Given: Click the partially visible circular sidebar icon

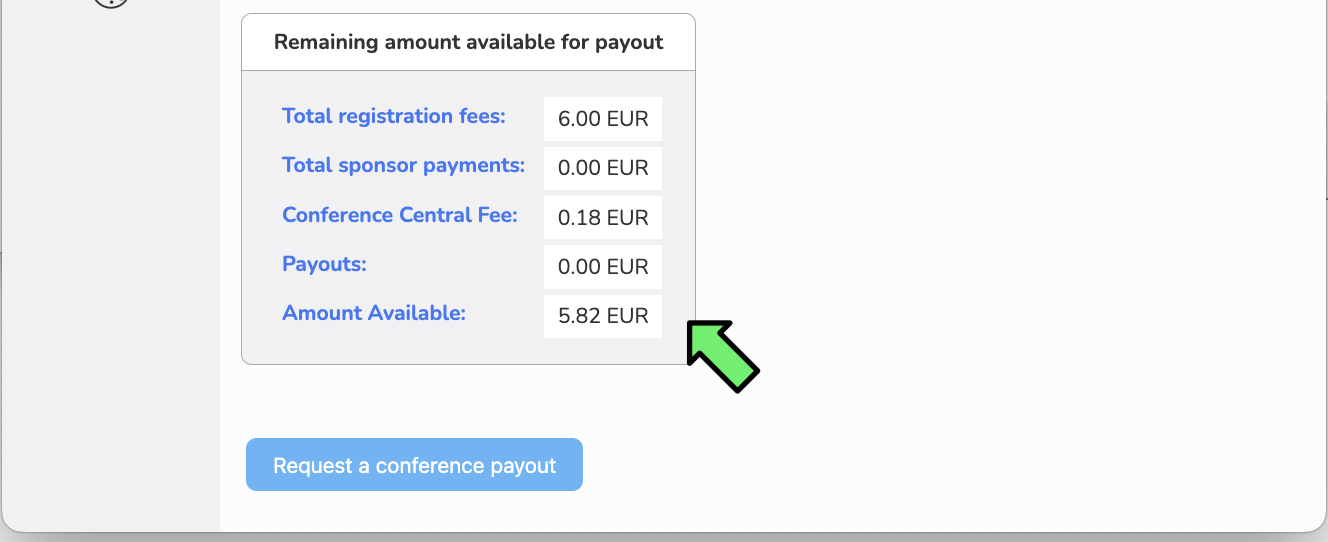Looking at the screenshot, I should coord(111,3).
